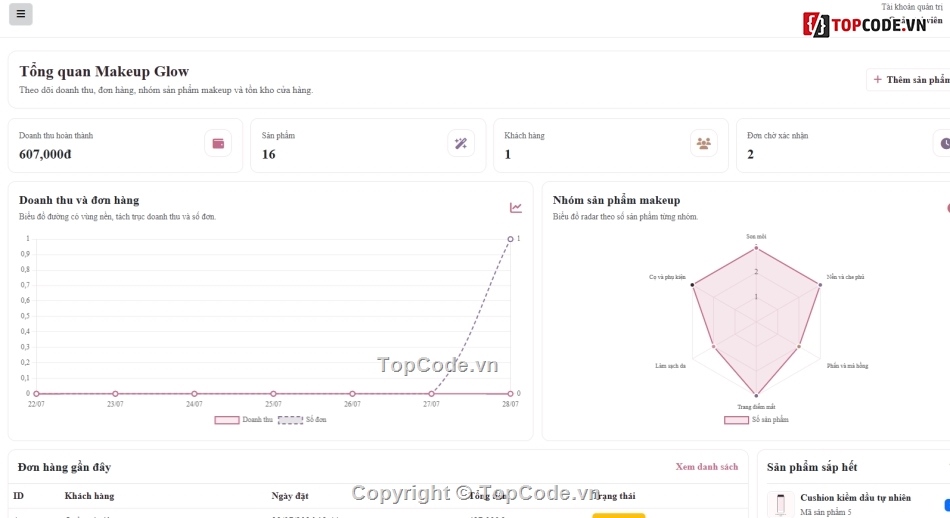
Task: Click the Son môi radar chart vertex
Action: pyautogui.click(x=756, y=248)
